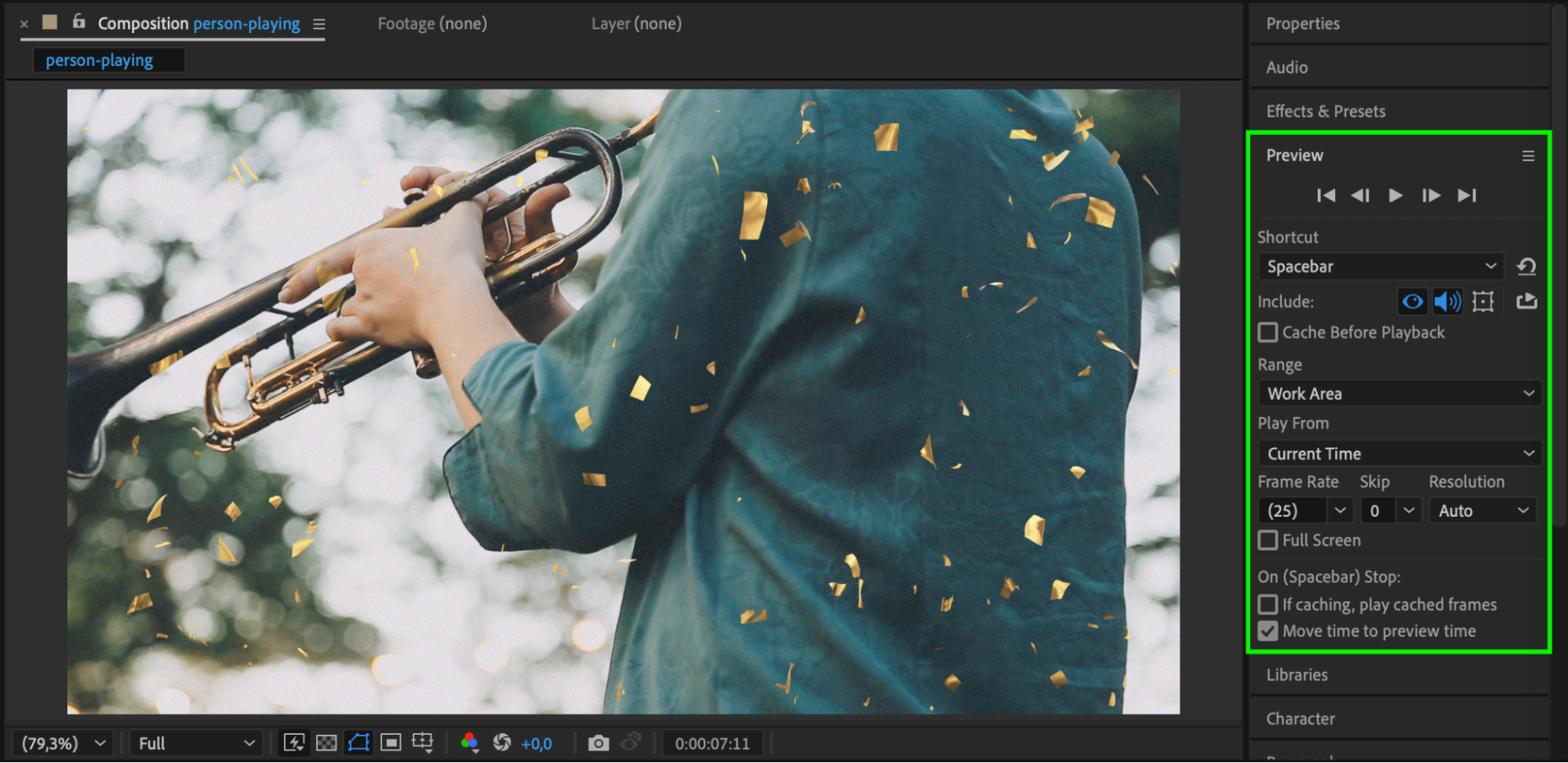
Task: Uncheck Move time to preview time
Action: point(1268,631)
